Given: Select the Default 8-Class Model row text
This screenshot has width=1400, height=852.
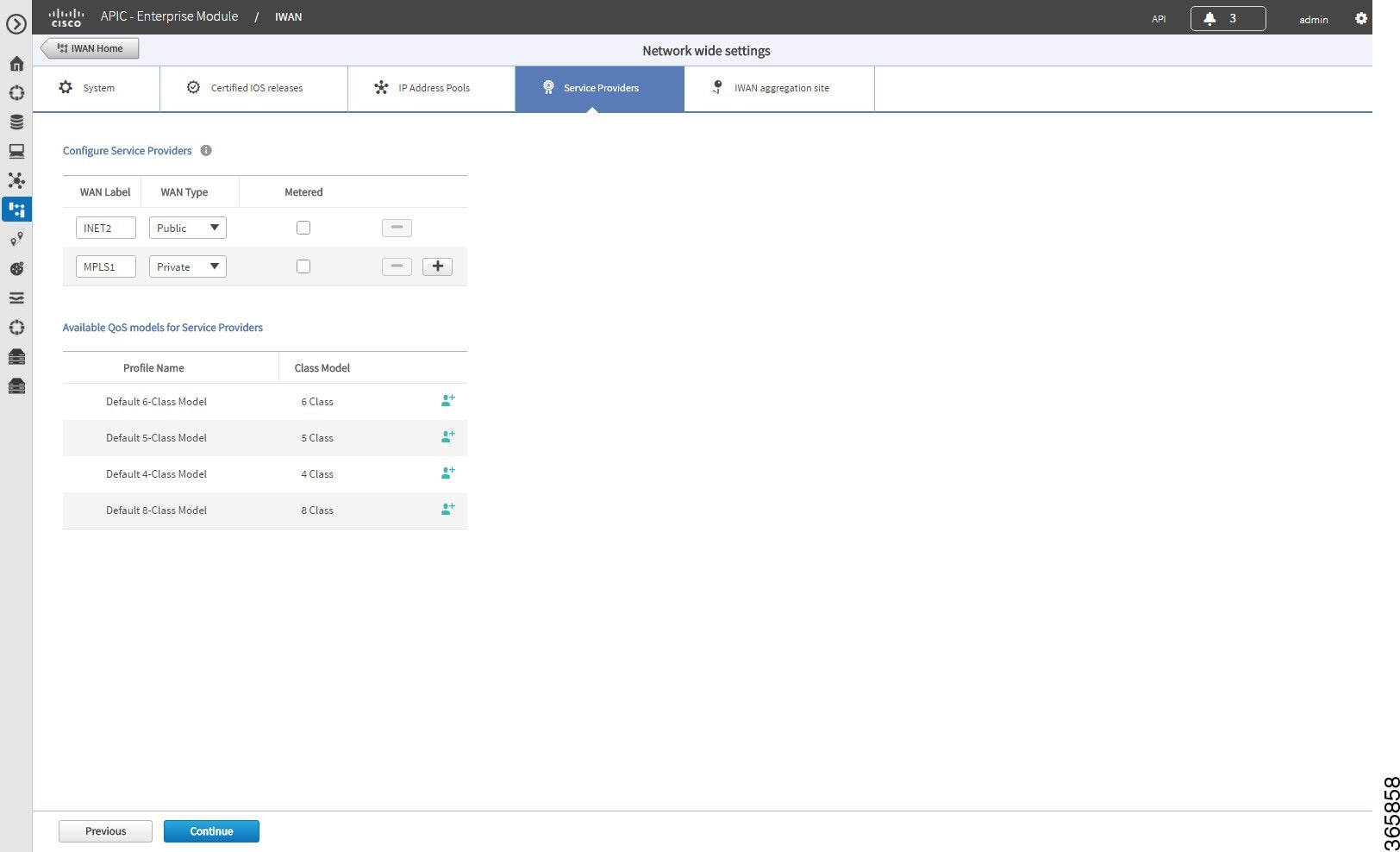Looking at the screenshot, I should click(156, 511).
